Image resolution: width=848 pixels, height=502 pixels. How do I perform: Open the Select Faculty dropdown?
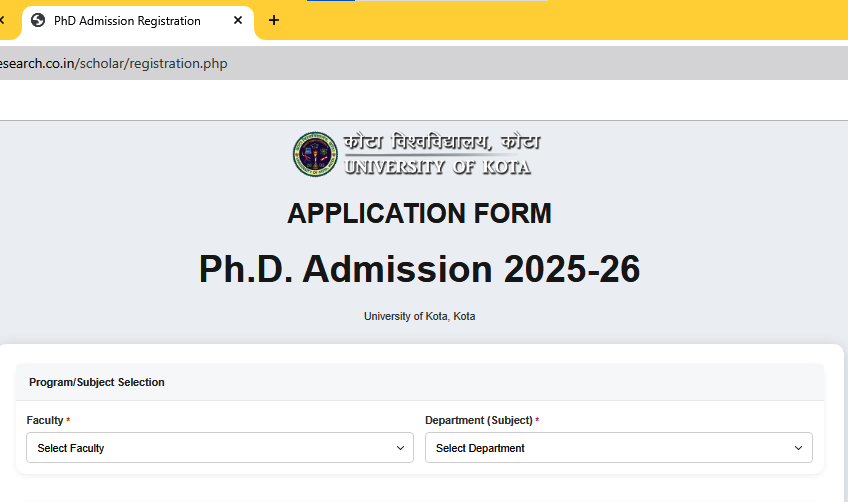click(x=219, y=448)
